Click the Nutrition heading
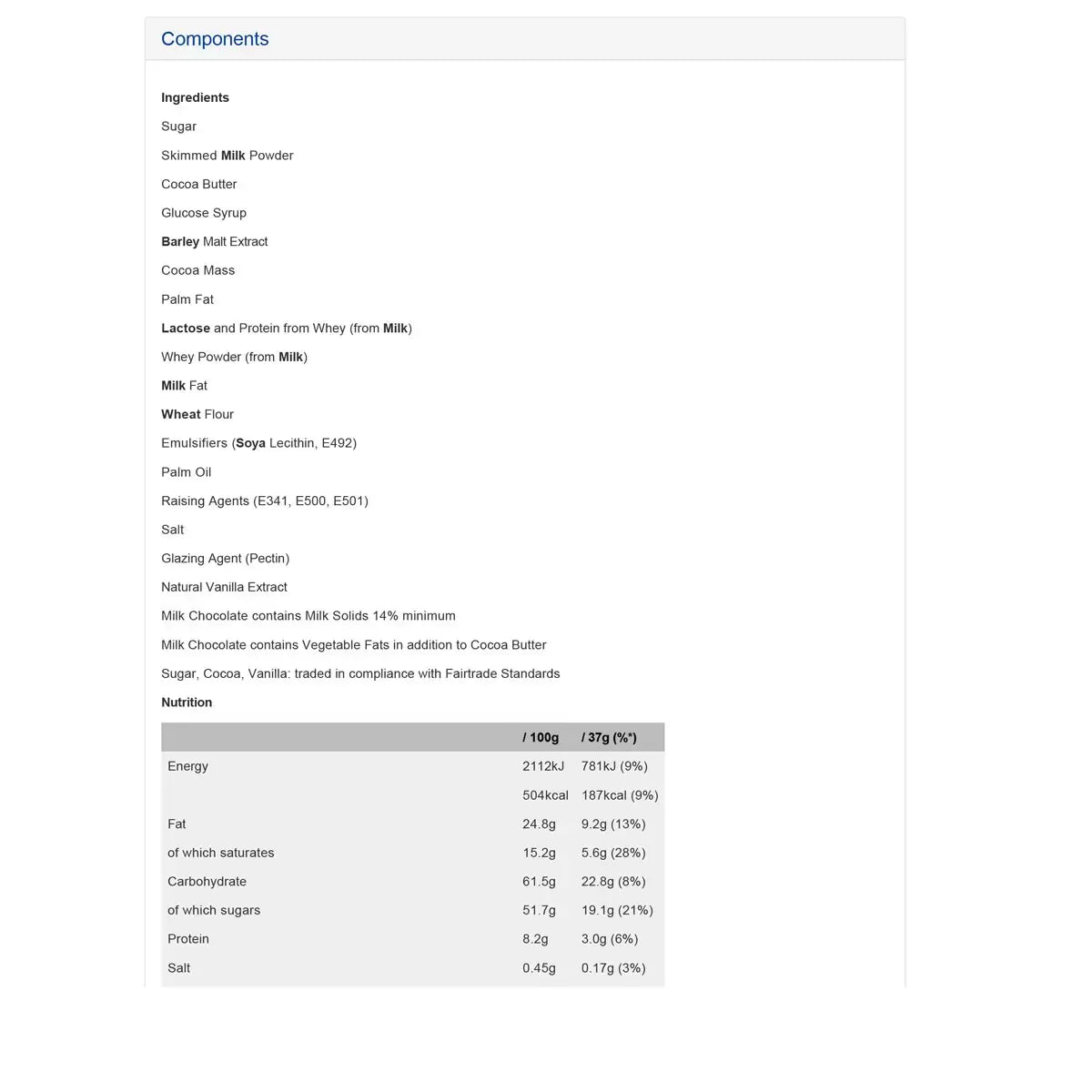The image size is (1092, 1092). pos(187,703)
